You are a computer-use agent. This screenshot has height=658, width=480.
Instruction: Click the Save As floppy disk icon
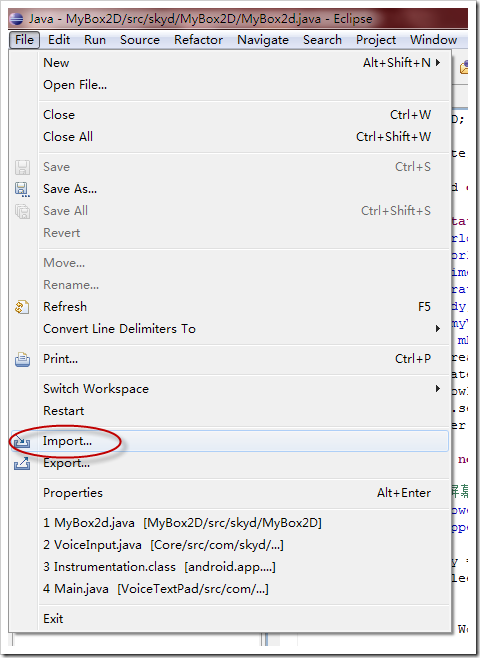(22, 189)
